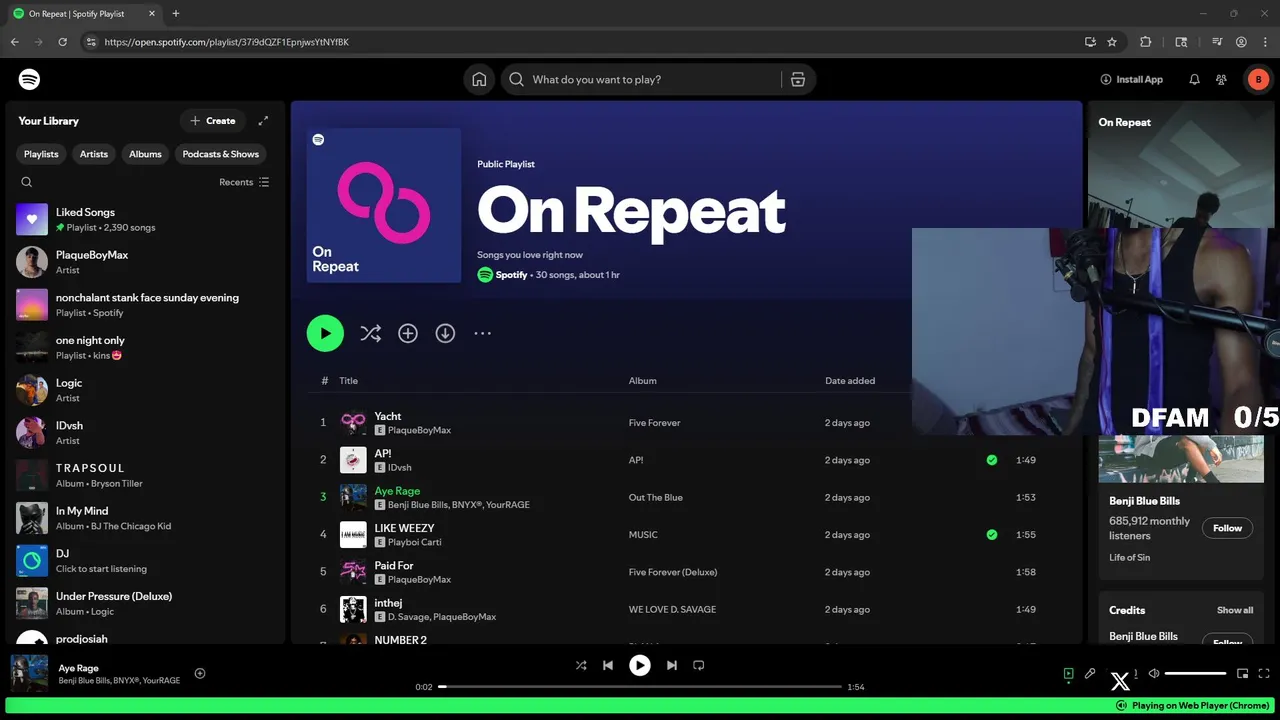
Task: Open WE LOVE D. SAVAGE album link
Action: point(672,609)
